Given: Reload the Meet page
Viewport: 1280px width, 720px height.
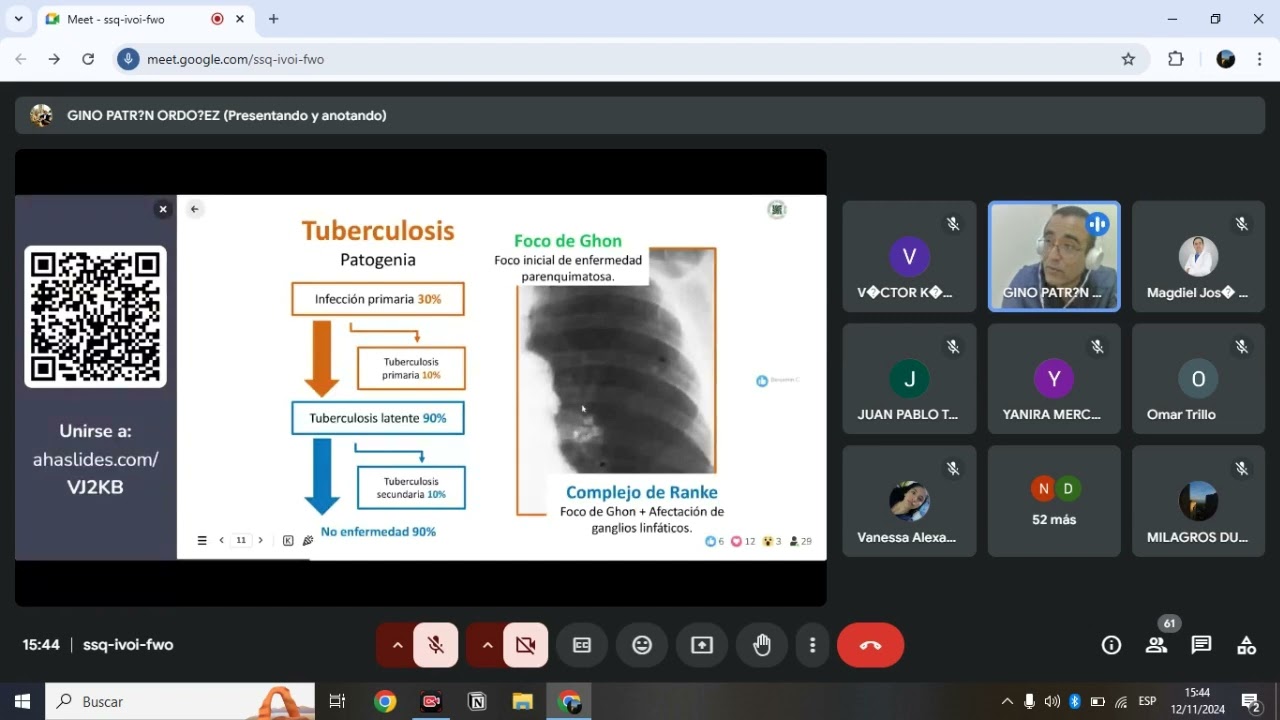Looking at the screenshot, I should (x=88, y=59).
